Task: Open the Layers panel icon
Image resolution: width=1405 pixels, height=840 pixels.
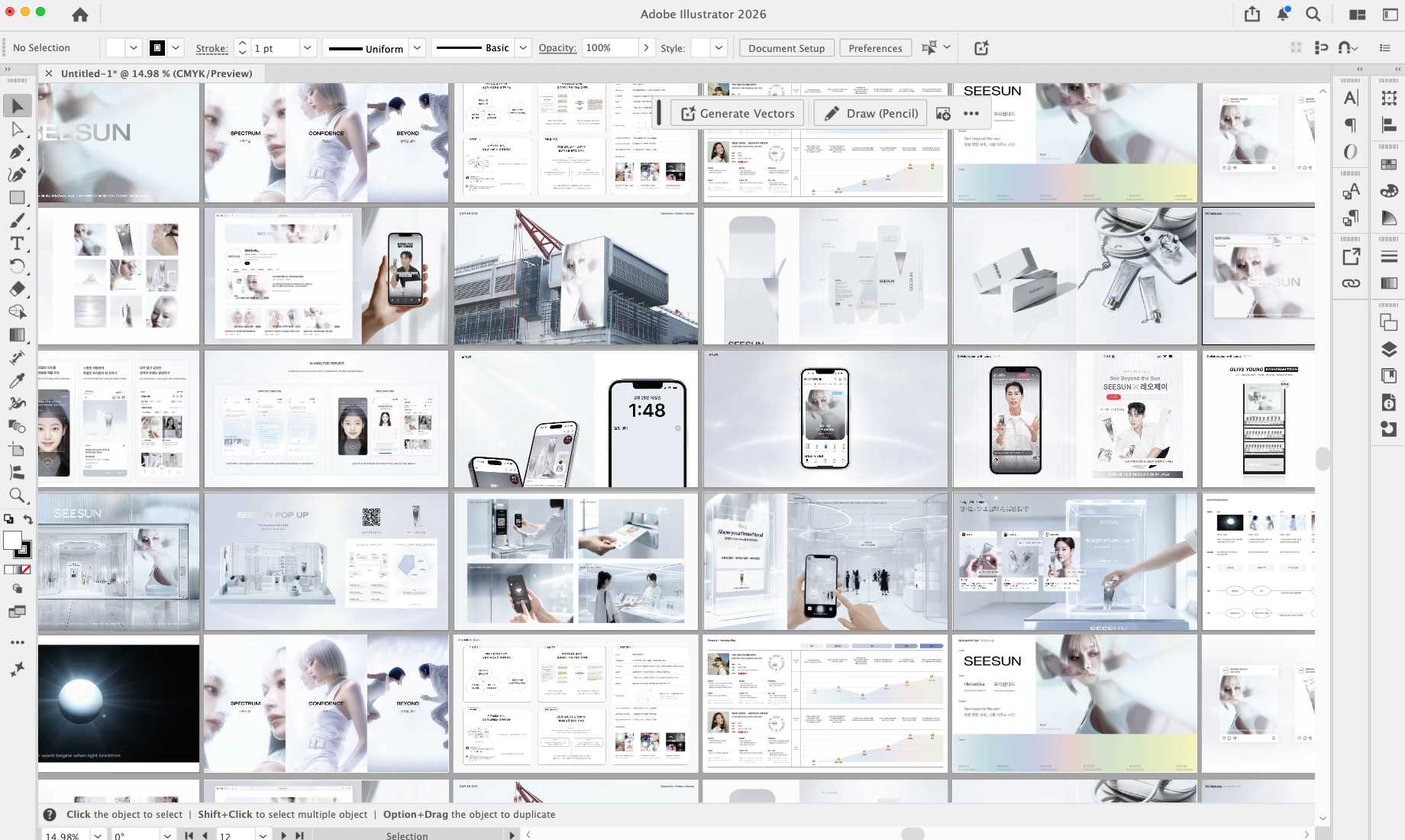Action: 1389,350
